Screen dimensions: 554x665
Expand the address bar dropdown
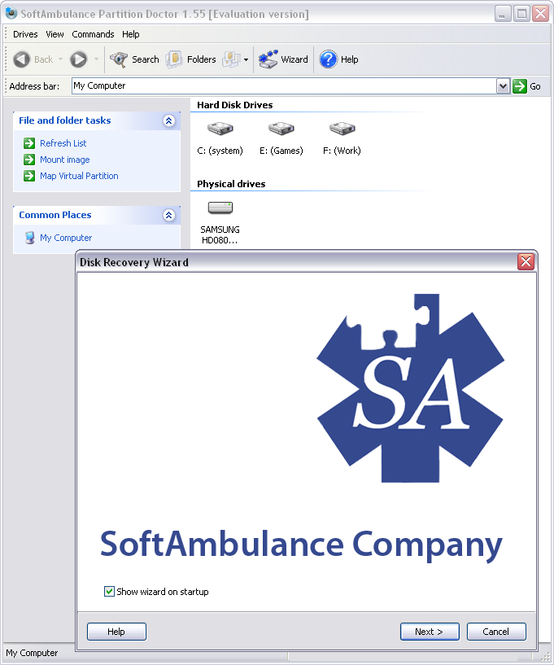tap(503, 86)
